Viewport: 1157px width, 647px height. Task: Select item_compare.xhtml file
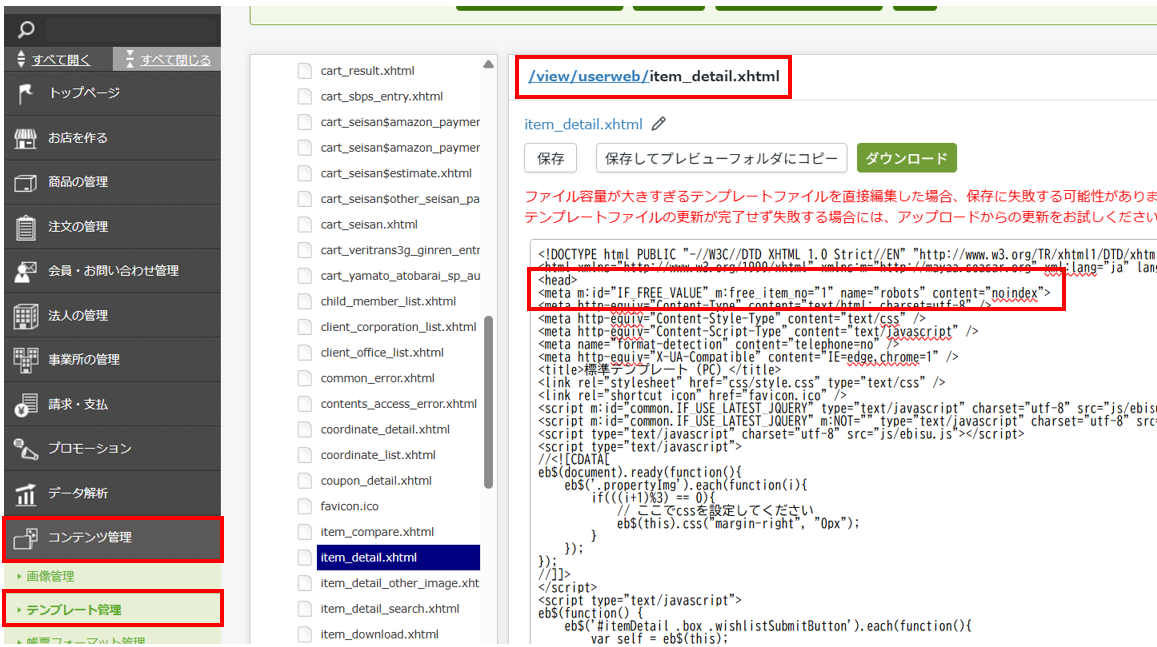[x=377, y=532]
